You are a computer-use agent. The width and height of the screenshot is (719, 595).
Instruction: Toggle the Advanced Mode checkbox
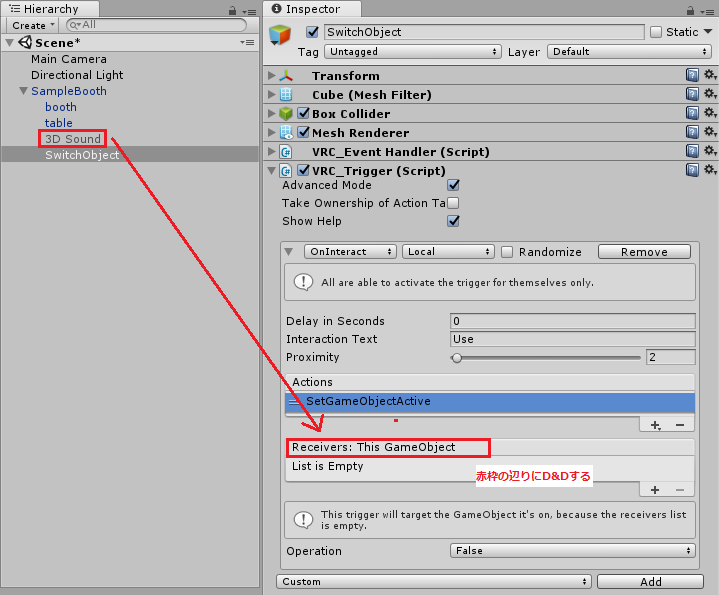click(453, 185)
